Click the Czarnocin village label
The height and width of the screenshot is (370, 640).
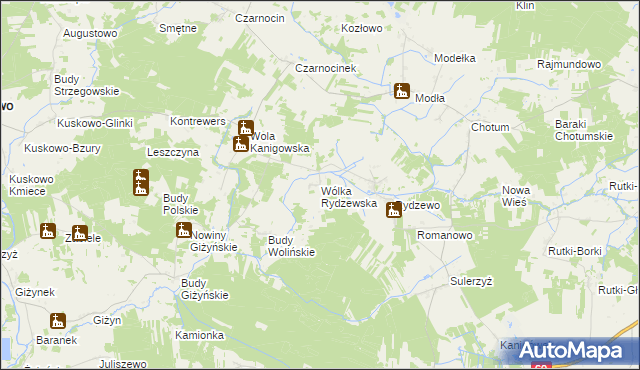(260, 18)
